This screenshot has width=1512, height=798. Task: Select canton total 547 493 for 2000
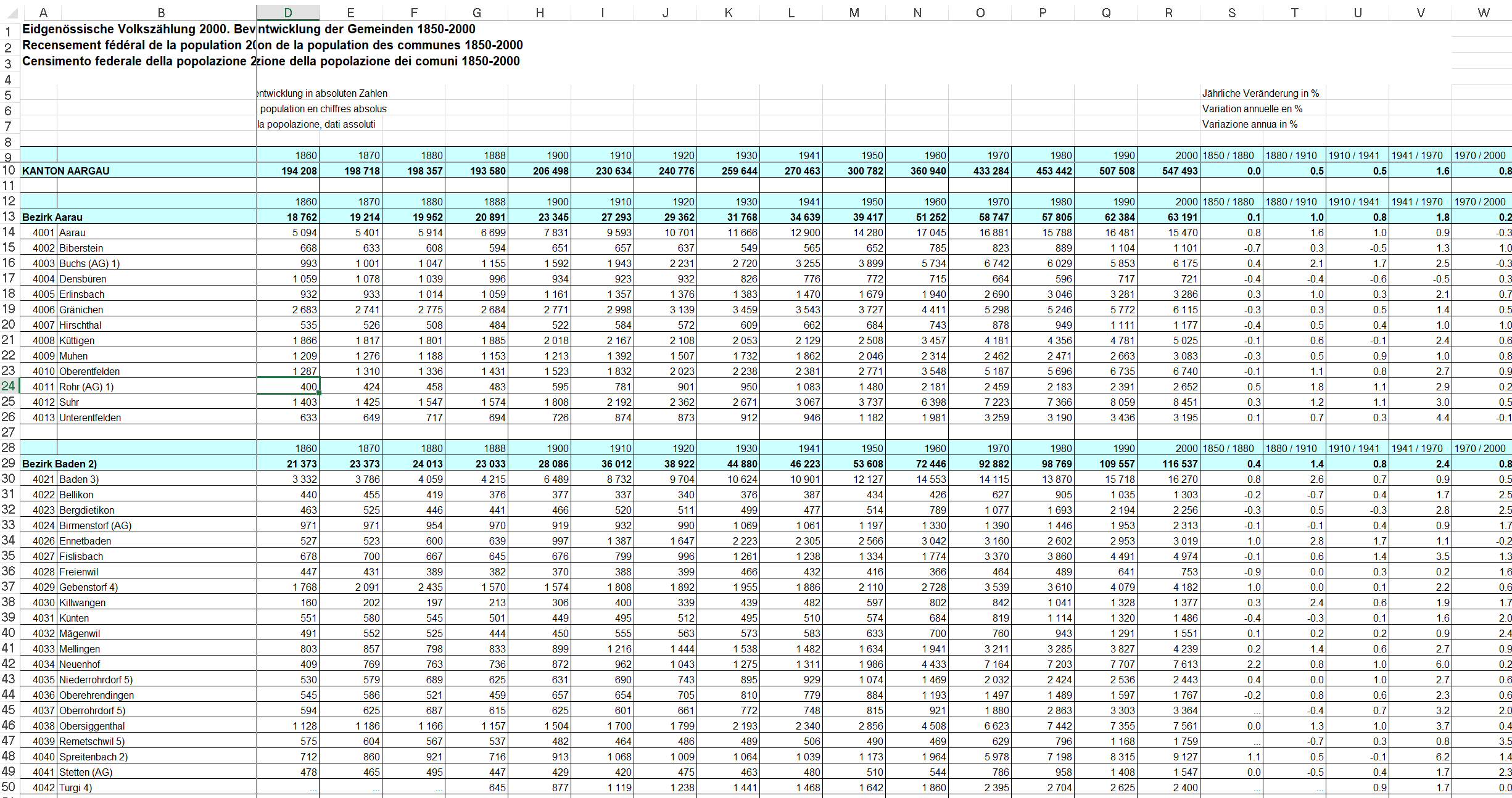[1169, 171]
